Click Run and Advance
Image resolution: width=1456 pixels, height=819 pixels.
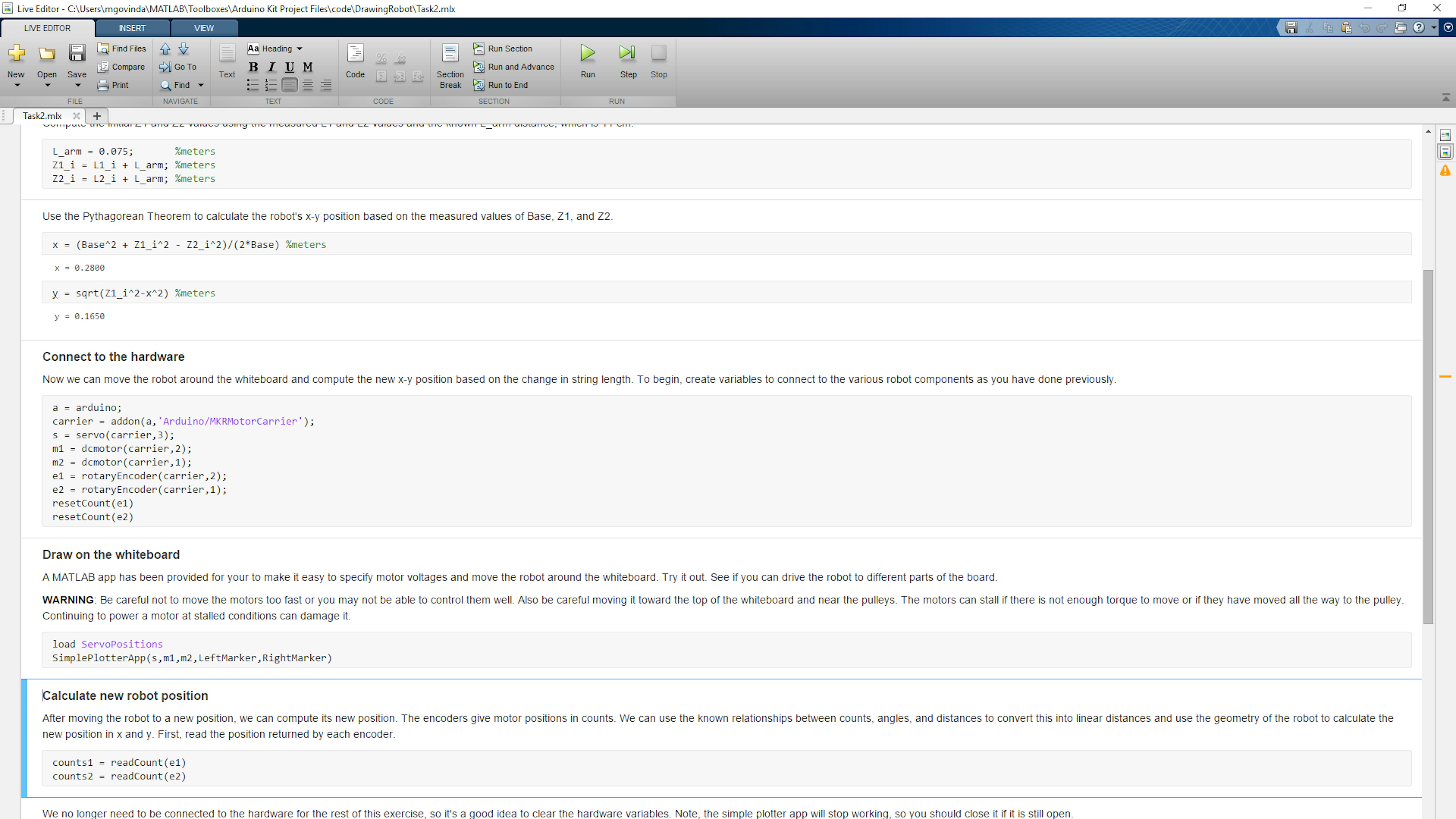coord(513,67)
